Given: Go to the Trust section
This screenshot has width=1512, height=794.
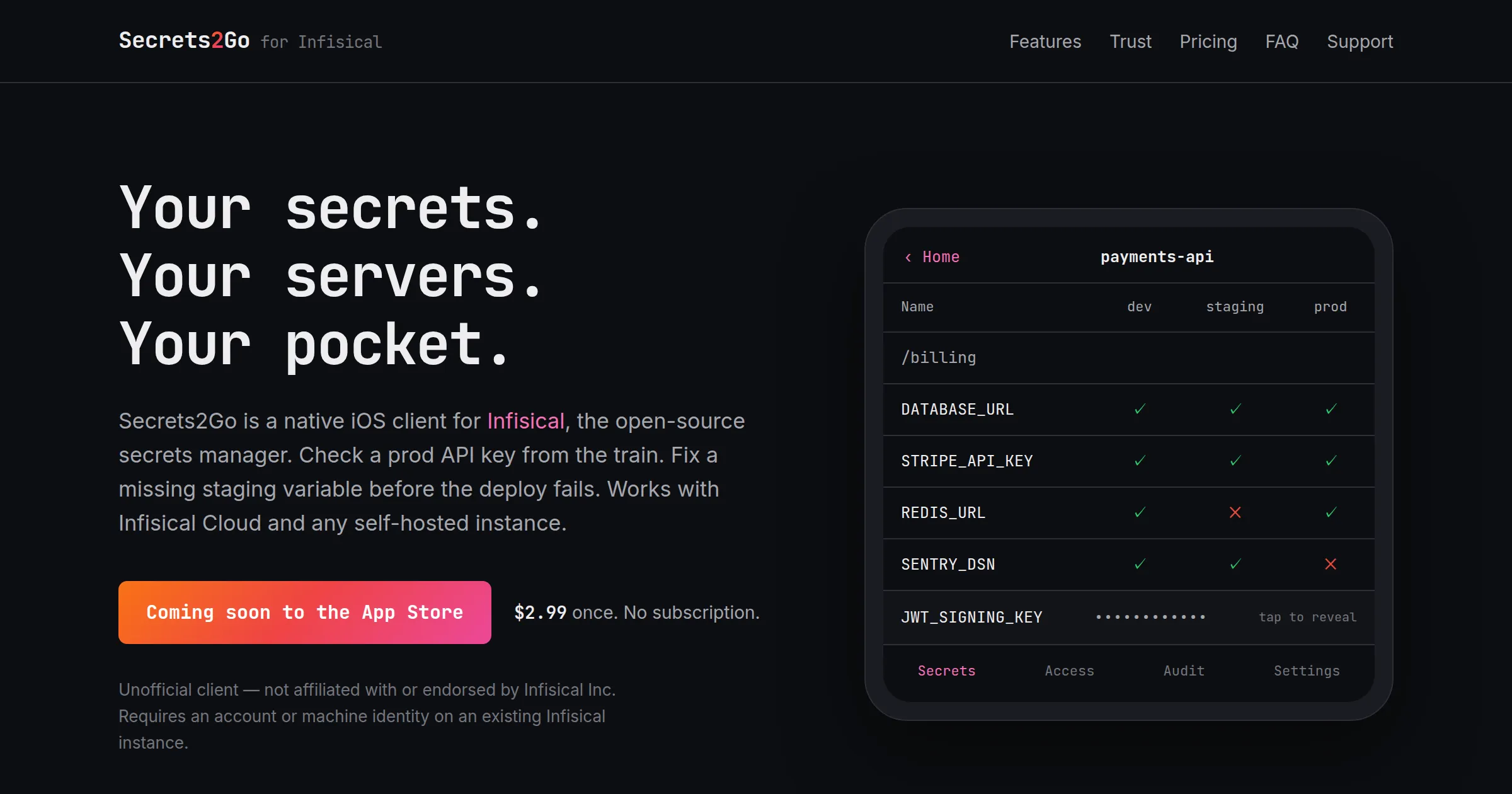Looking at the screenshot, I should (1130, 42).
